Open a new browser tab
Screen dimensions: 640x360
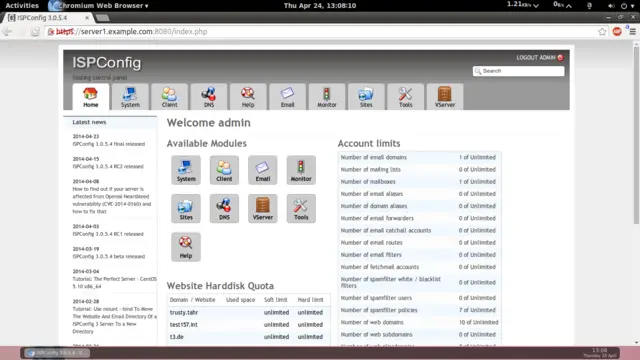click(x=102, y=18)
